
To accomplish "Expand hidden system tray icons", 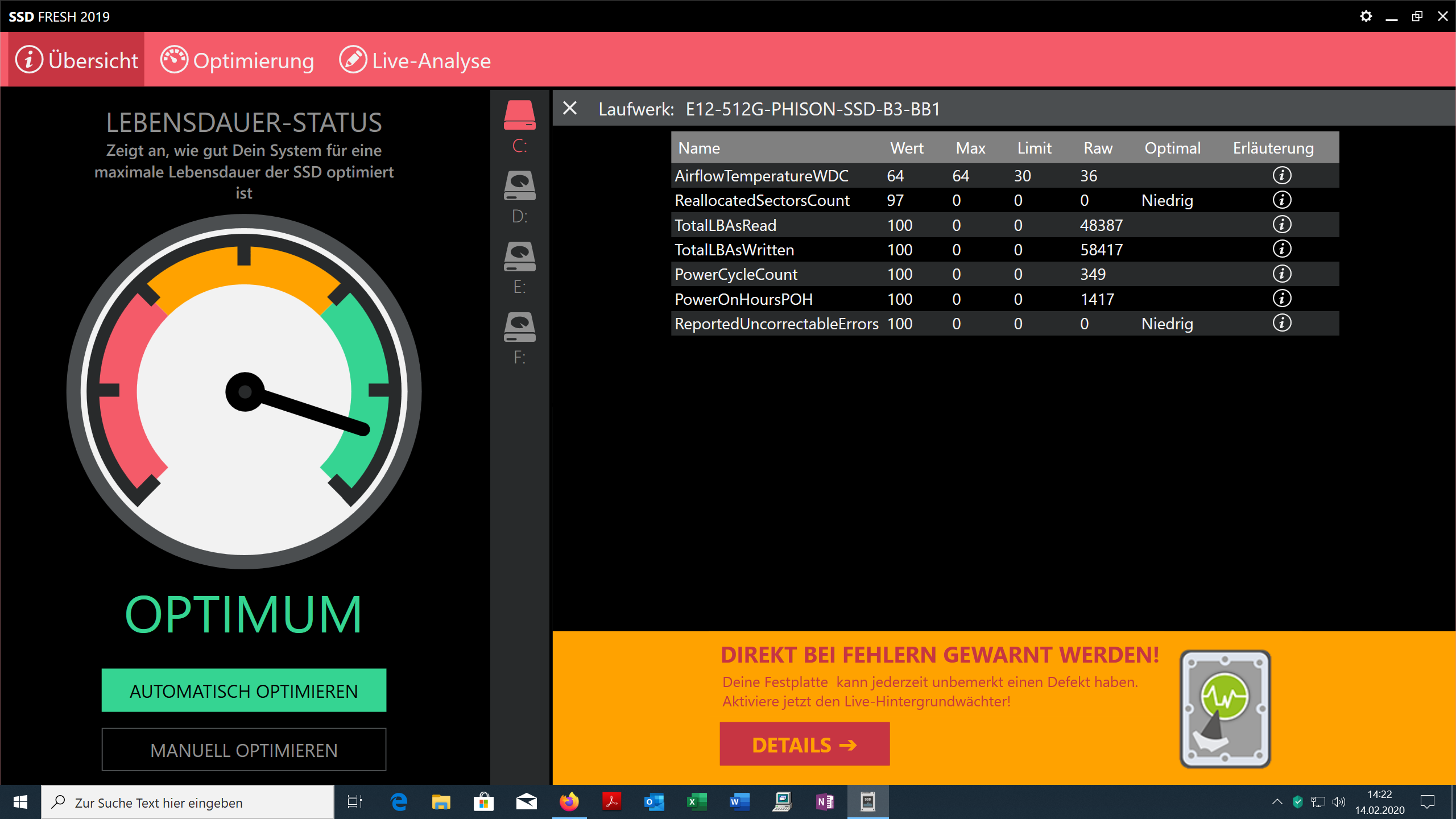I will pos(1277,802).
